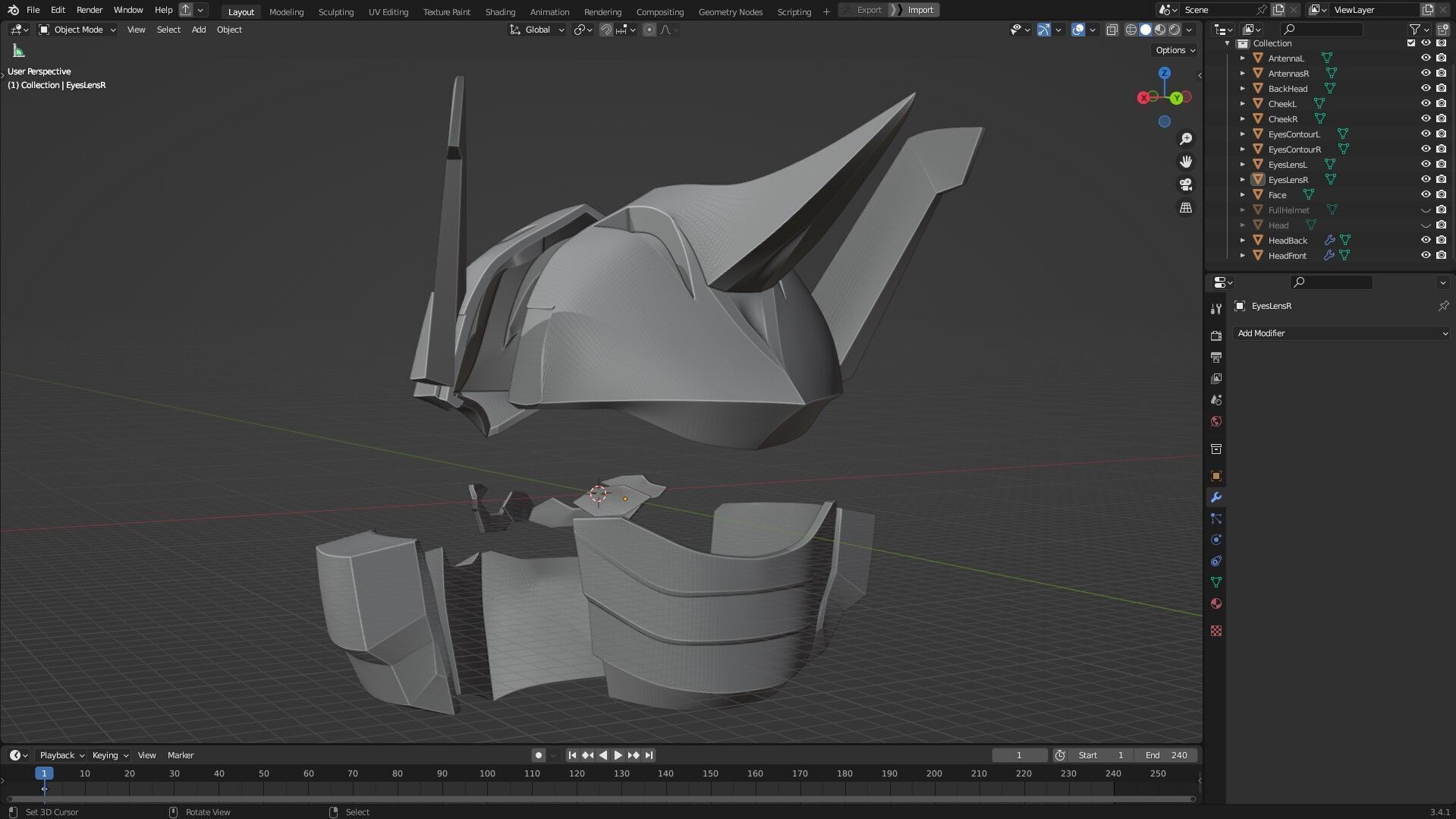
Task: Open the File menu
Action: tap(33, 10)
